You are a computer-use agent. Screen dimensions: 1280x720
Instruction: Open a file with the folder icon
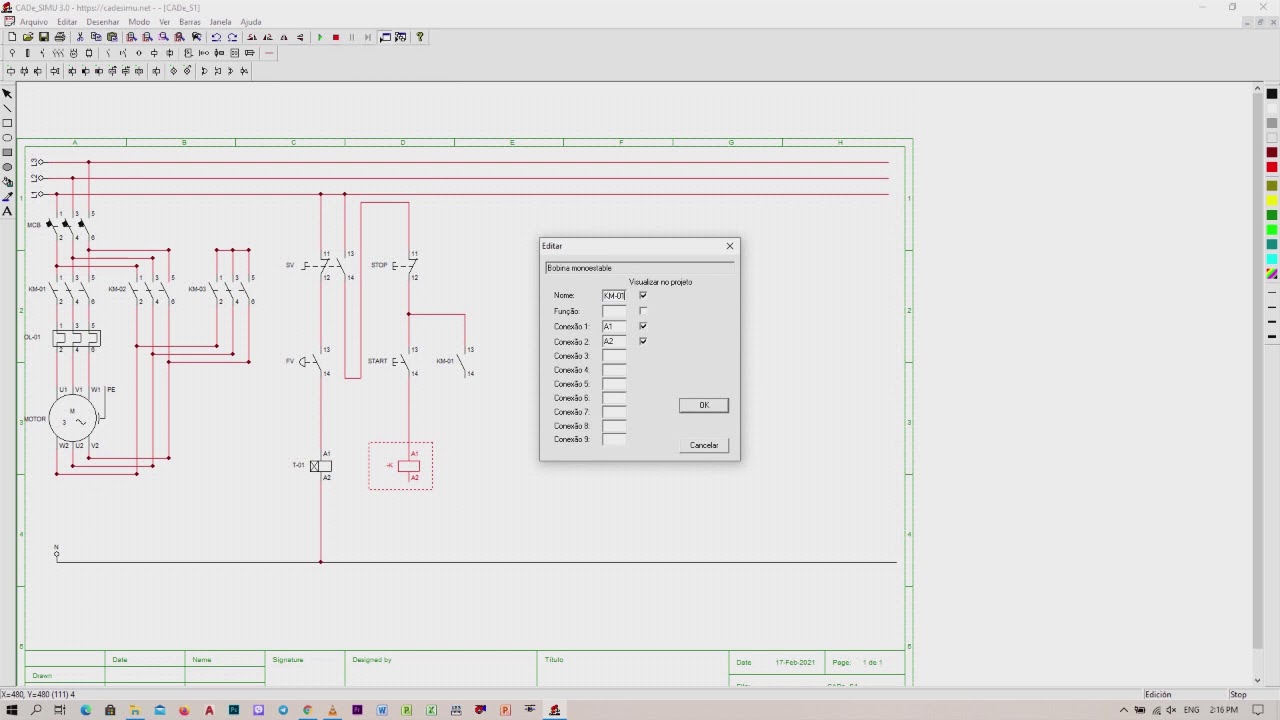(x=28, y=37)
